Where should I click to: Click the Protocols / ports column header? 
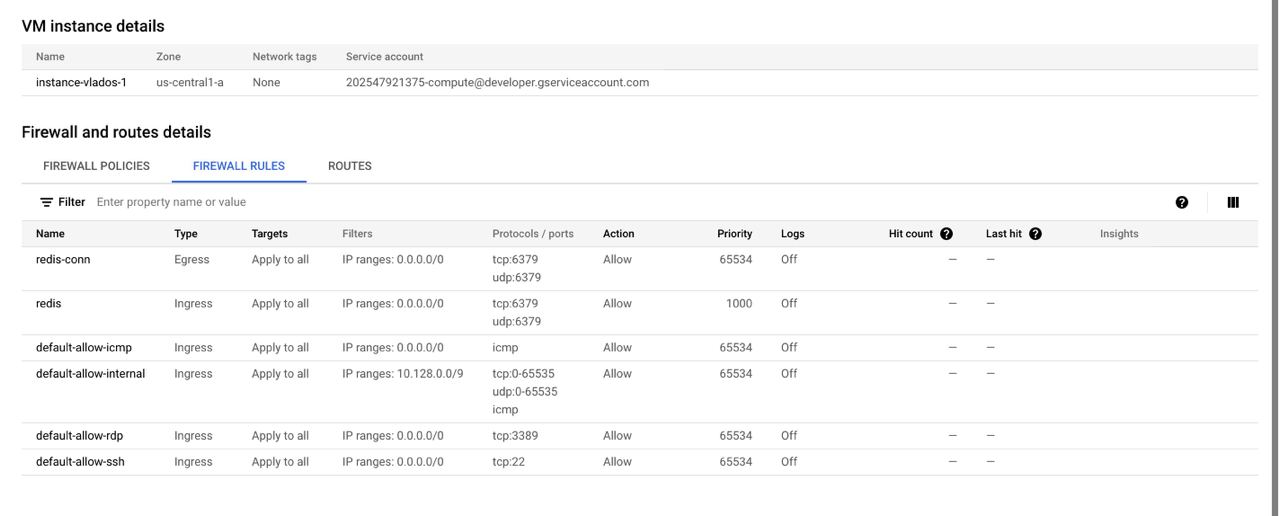(533, 234)
